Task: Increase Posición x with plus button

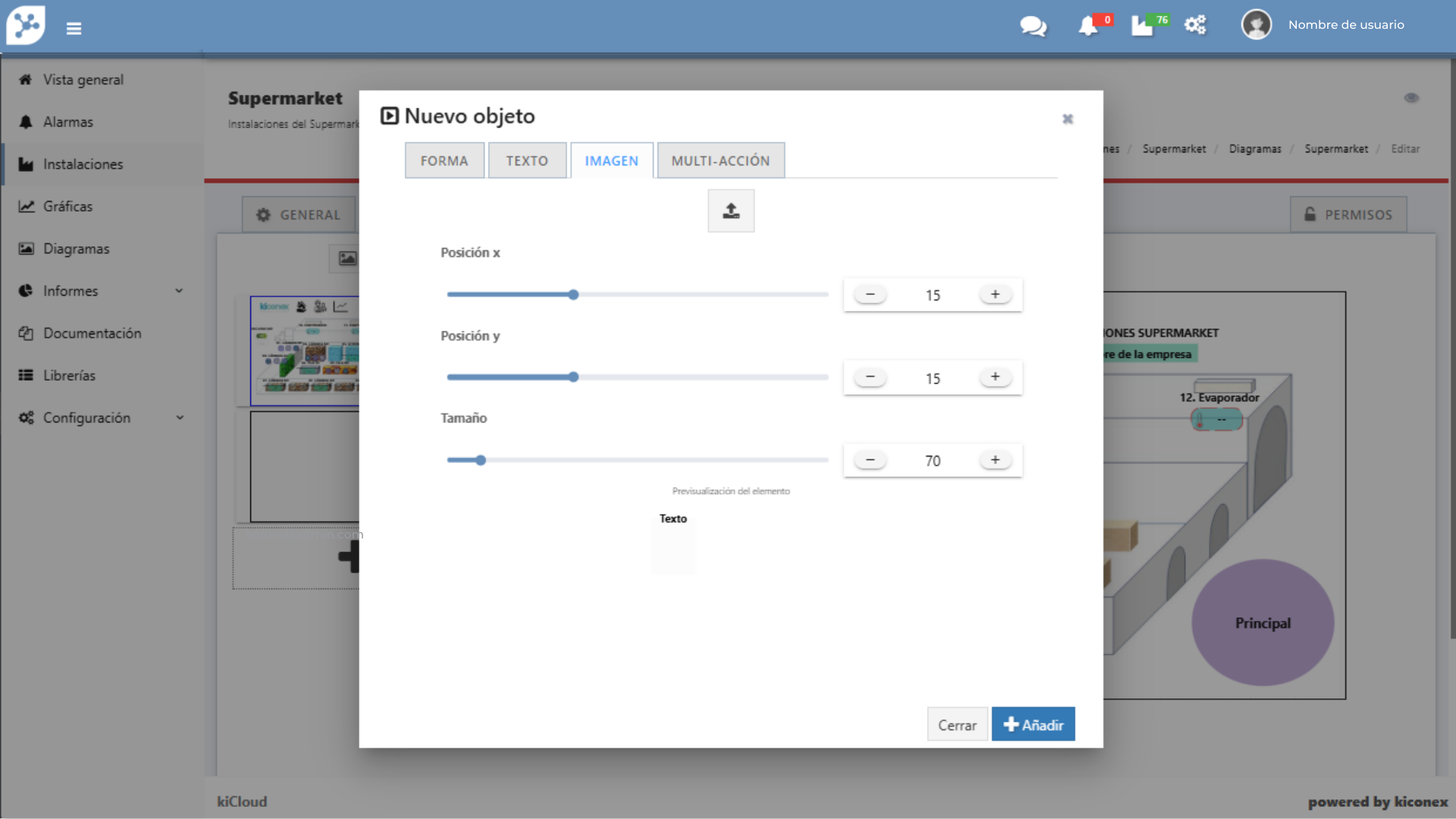Action: tap(995, 294)
